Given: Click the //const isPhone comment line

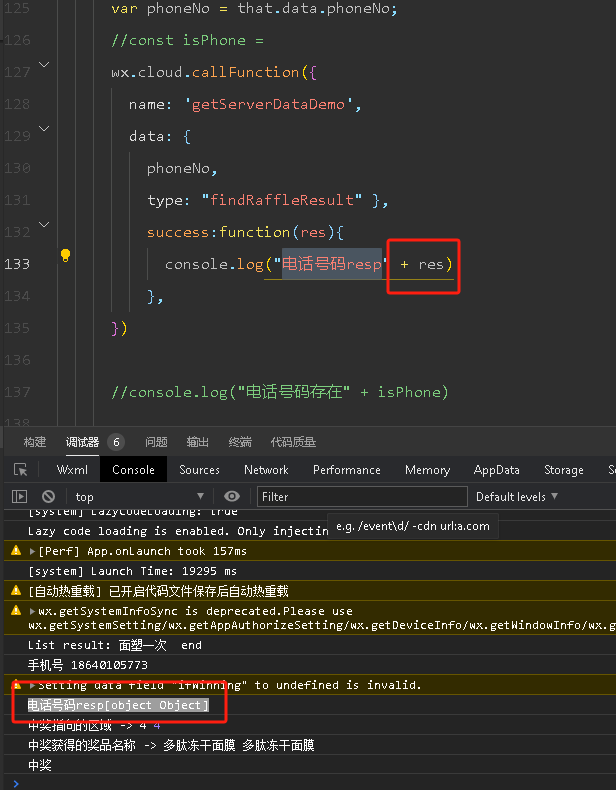Looking at the screenshot, I should click(187, 40).
